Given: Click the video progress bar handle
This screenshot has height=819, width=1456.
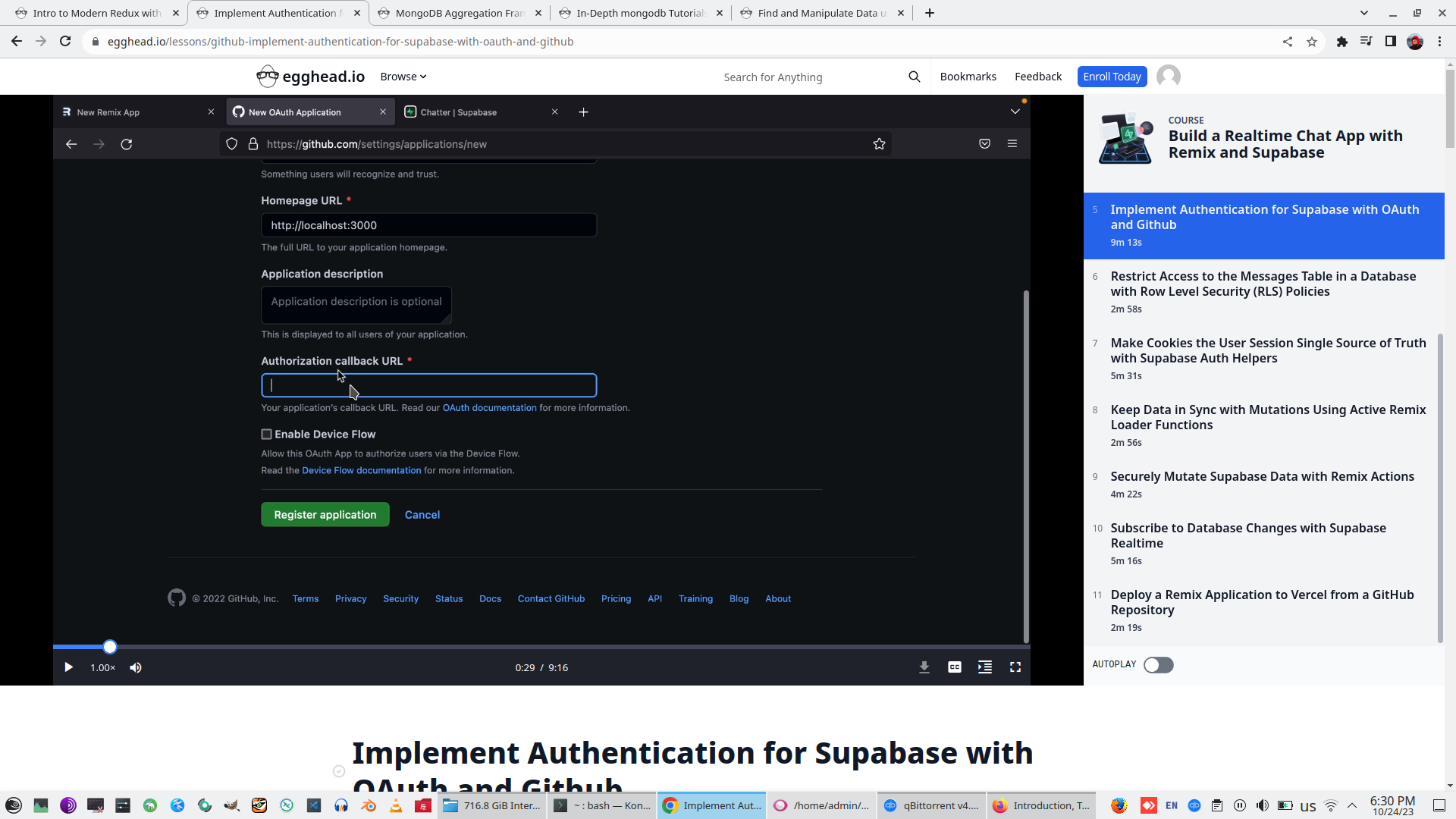Looking at the screenshot, I should (110, 647).
